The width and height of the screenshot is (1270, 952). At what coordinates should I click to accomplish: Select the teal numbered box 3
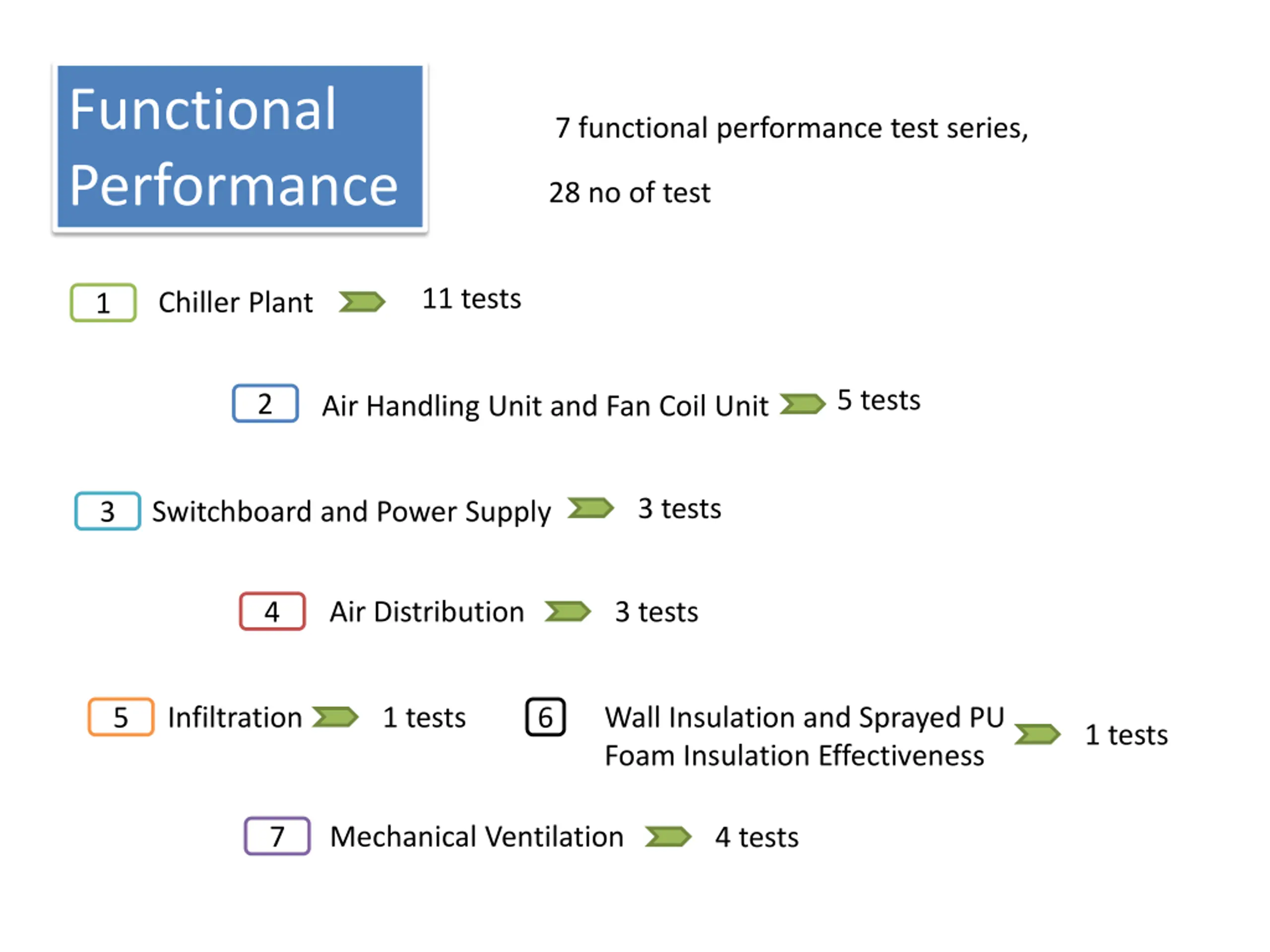pyautogui.click(x=107, y=511)
